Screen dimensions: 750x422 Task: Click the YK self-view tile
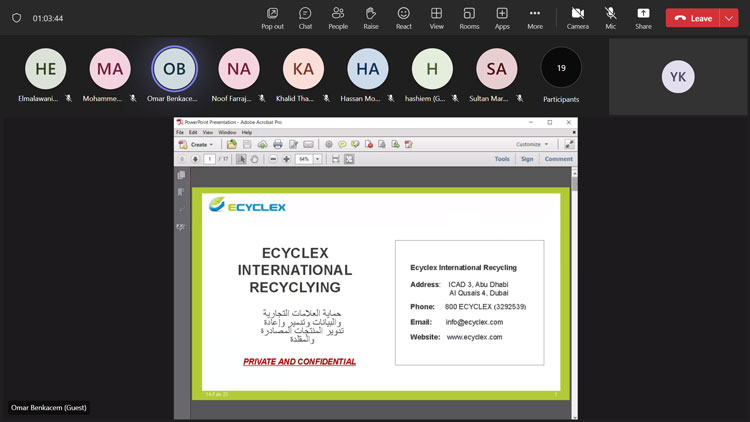pyautogui.click(x=678, y=77)
